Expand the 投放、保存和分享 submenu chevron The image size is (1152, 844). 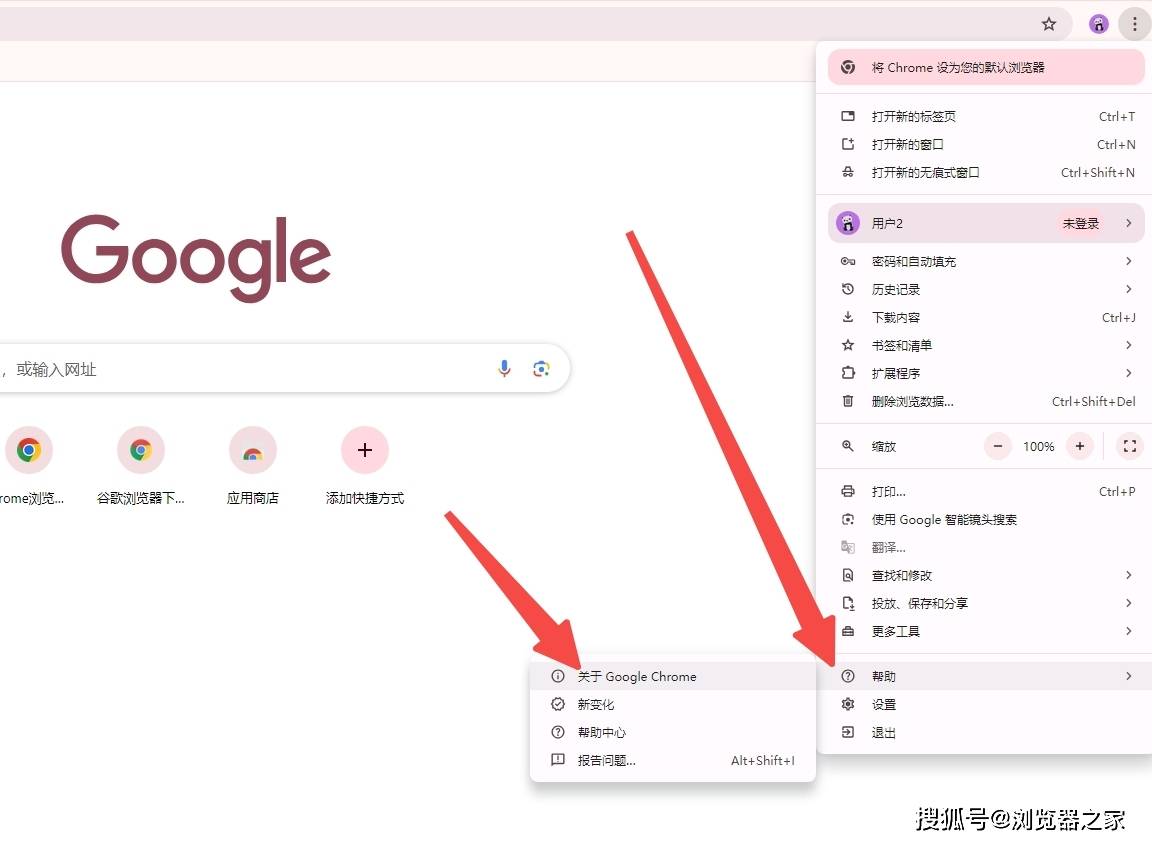(x=1128, y=603)
